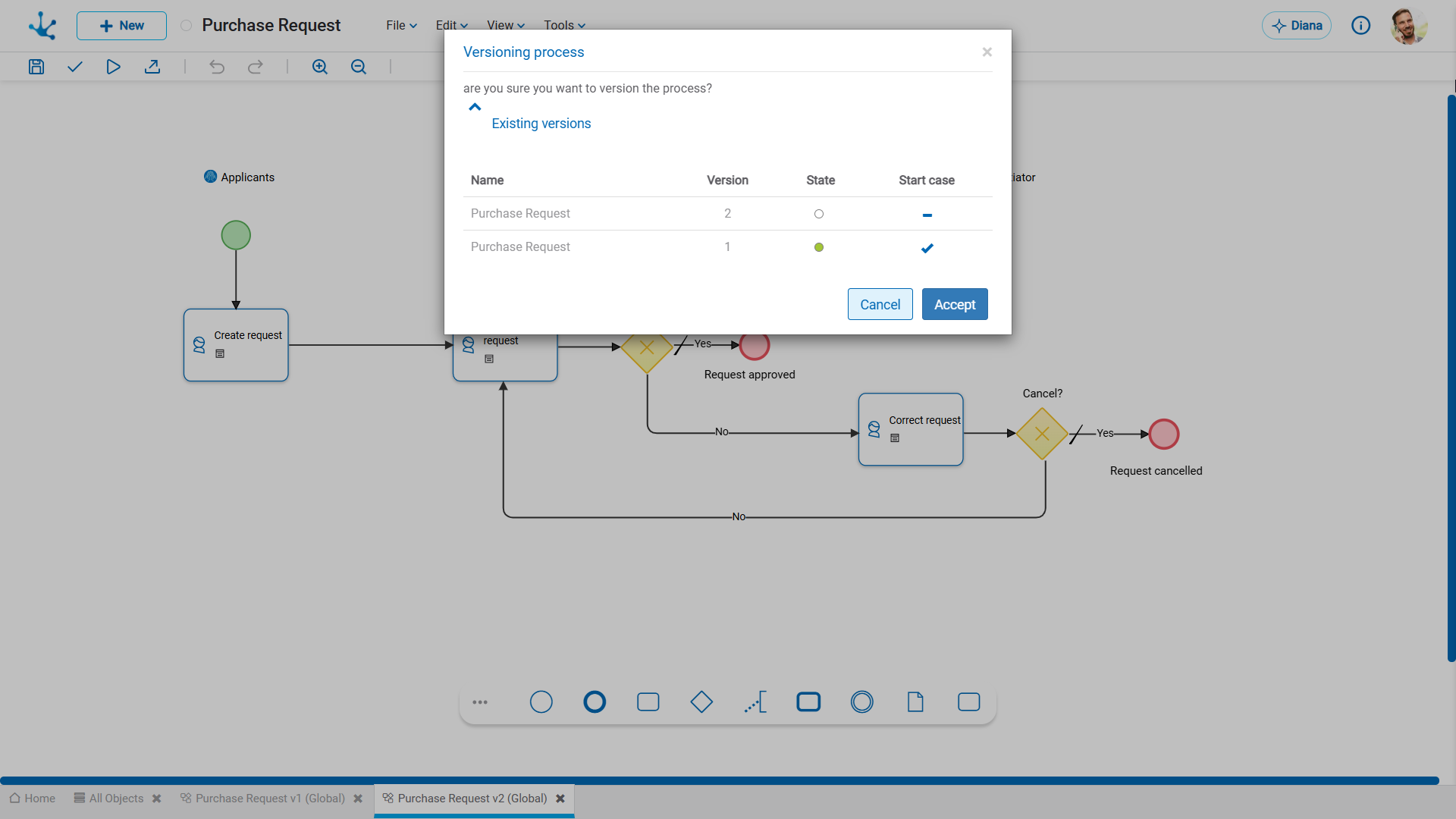This screenshot has height=819, width=1456.
Task: Open the palette more options dots
Action: tap(480, 702)
